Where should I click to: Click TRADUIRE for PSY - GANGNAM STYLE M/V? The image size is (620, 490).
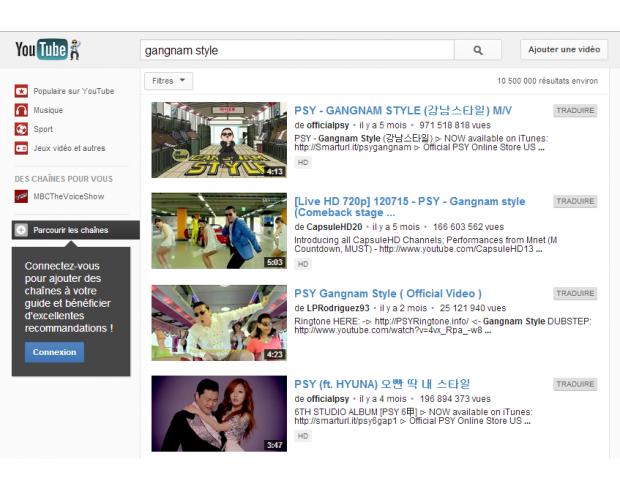pyautogui.click(x=575, y=110)
